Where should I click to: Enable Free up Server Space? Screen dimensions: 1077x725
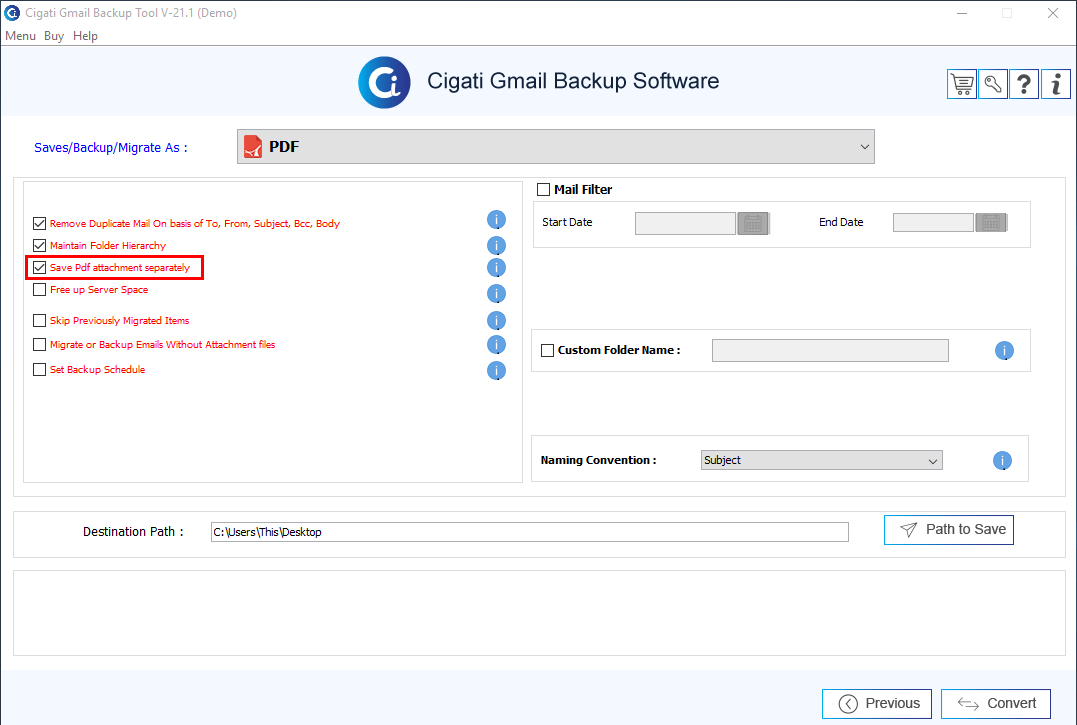coord(39,290)
